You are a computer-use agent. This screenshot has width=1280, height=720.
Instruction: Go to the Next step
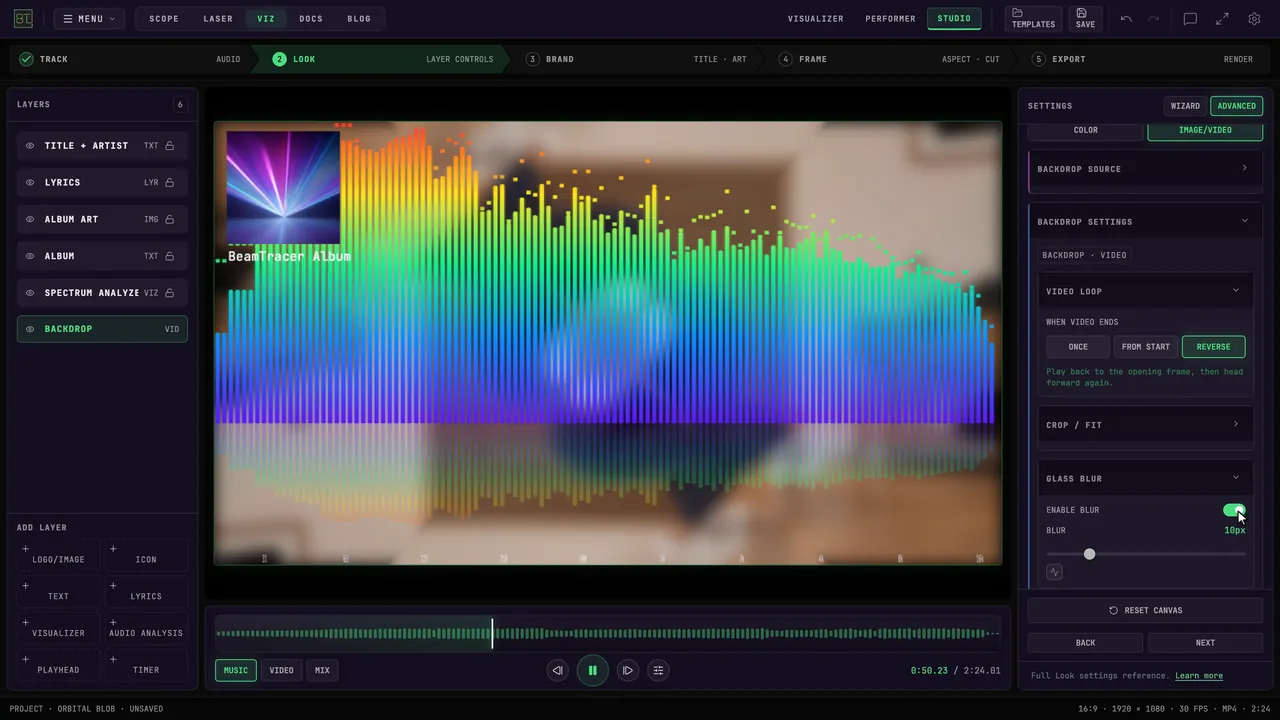point(1206,643)
